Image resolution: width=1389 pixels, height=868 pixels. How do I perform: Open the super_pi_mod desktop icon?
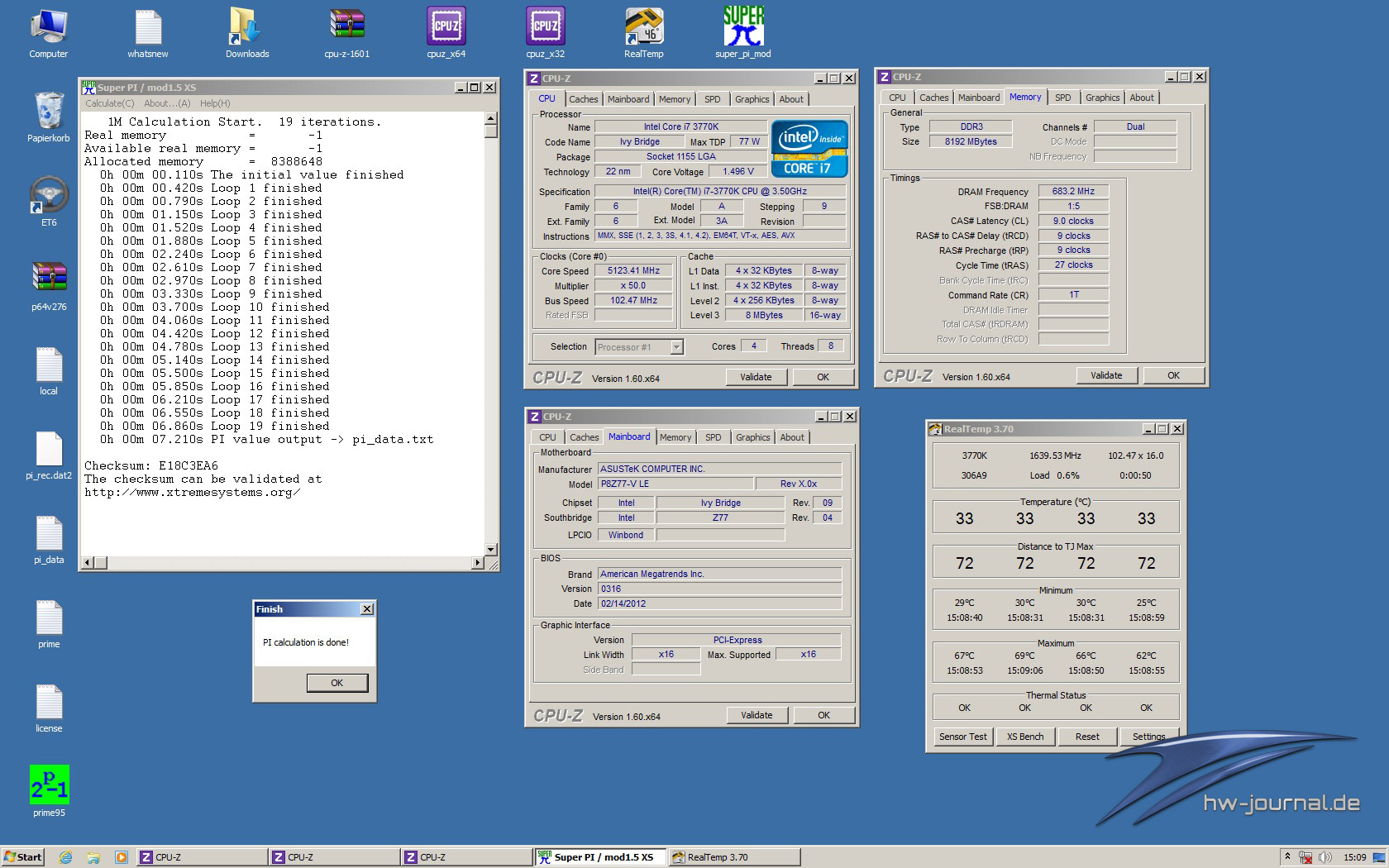click(x=742, y=27)
